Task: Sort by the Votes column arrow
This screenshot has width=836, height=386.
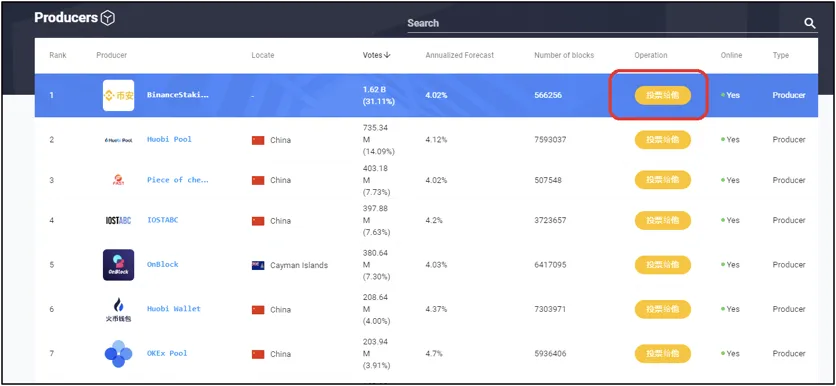Action: pyautogui.click(x=387, y=55)
